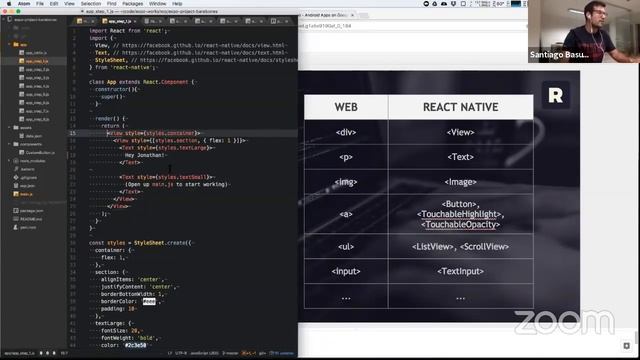Open the Atom application menu
Viewport: 640px width, 360px height.
[24, 4]
